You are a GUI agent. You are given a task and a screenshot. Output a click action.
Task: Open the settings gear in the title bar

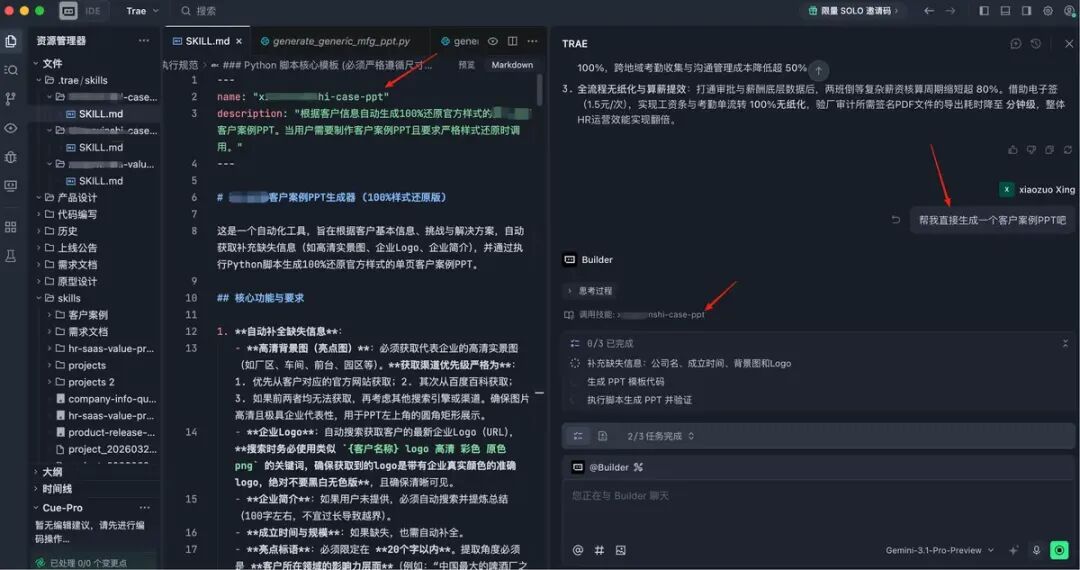pos(1048,11)
